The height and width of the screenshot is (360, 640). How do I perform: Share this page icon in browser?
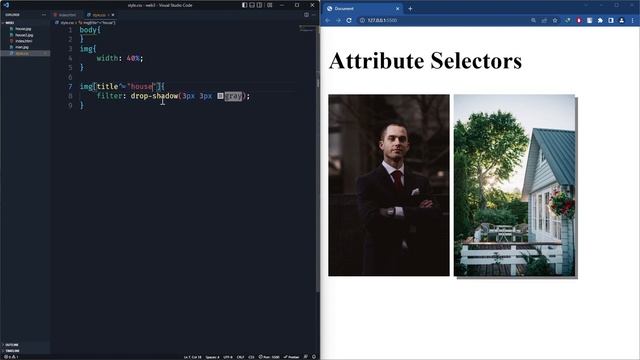click(544, 20)
